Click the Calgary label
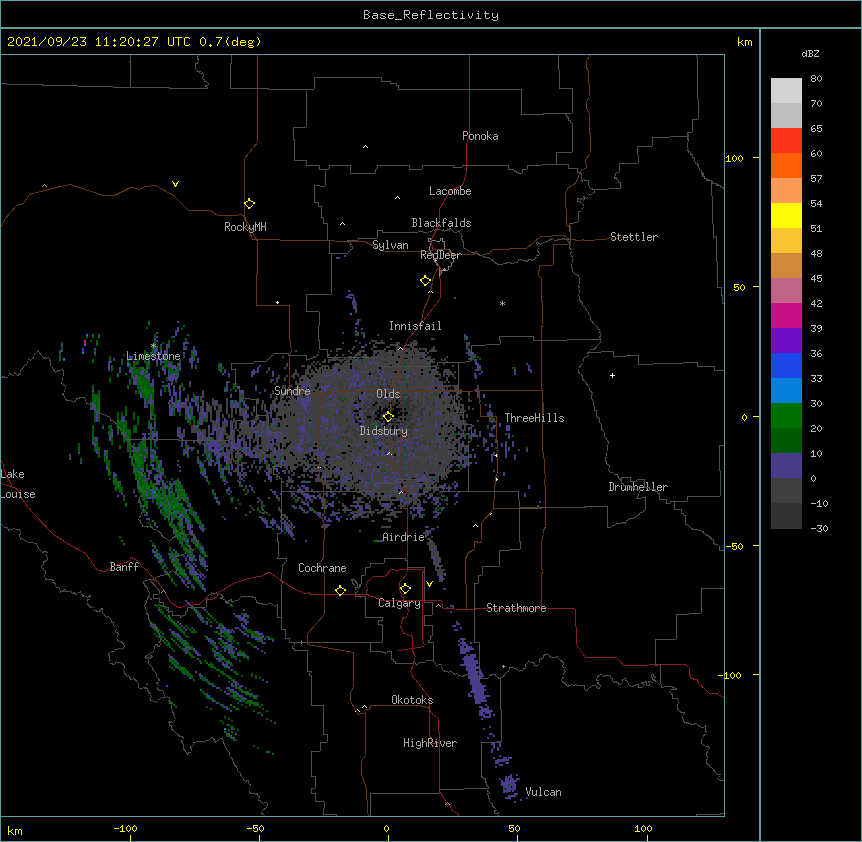The width and height of the screenshot is (862, 842). [x=399, y=603]
